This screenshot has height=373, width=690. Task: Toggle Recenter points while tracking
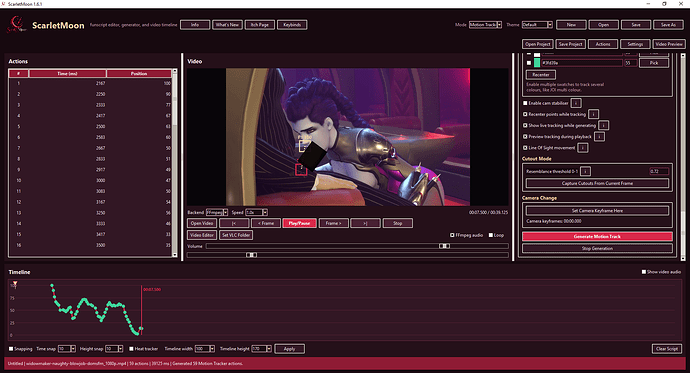[525, 114]
